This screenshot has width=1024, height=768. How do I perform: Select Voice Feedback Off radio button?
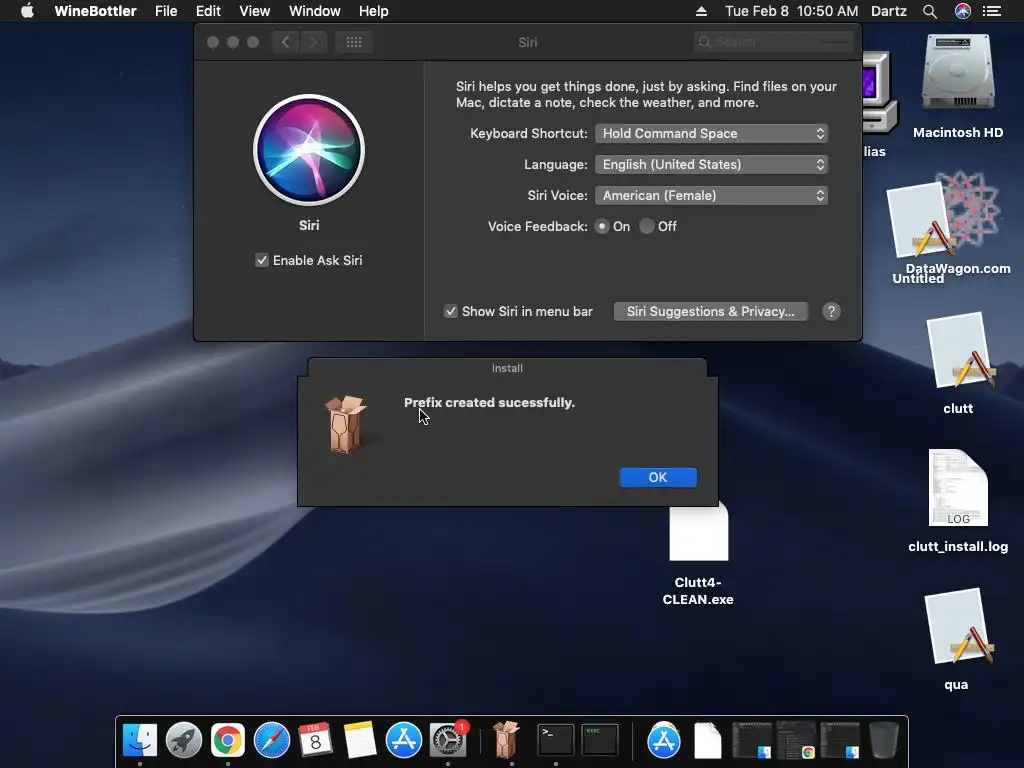[x=647, y=227]
